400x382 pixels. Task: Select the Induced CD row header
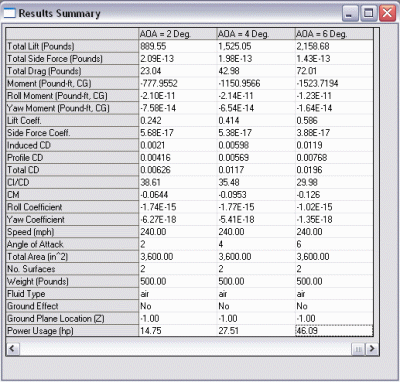(x=72, y=145)
